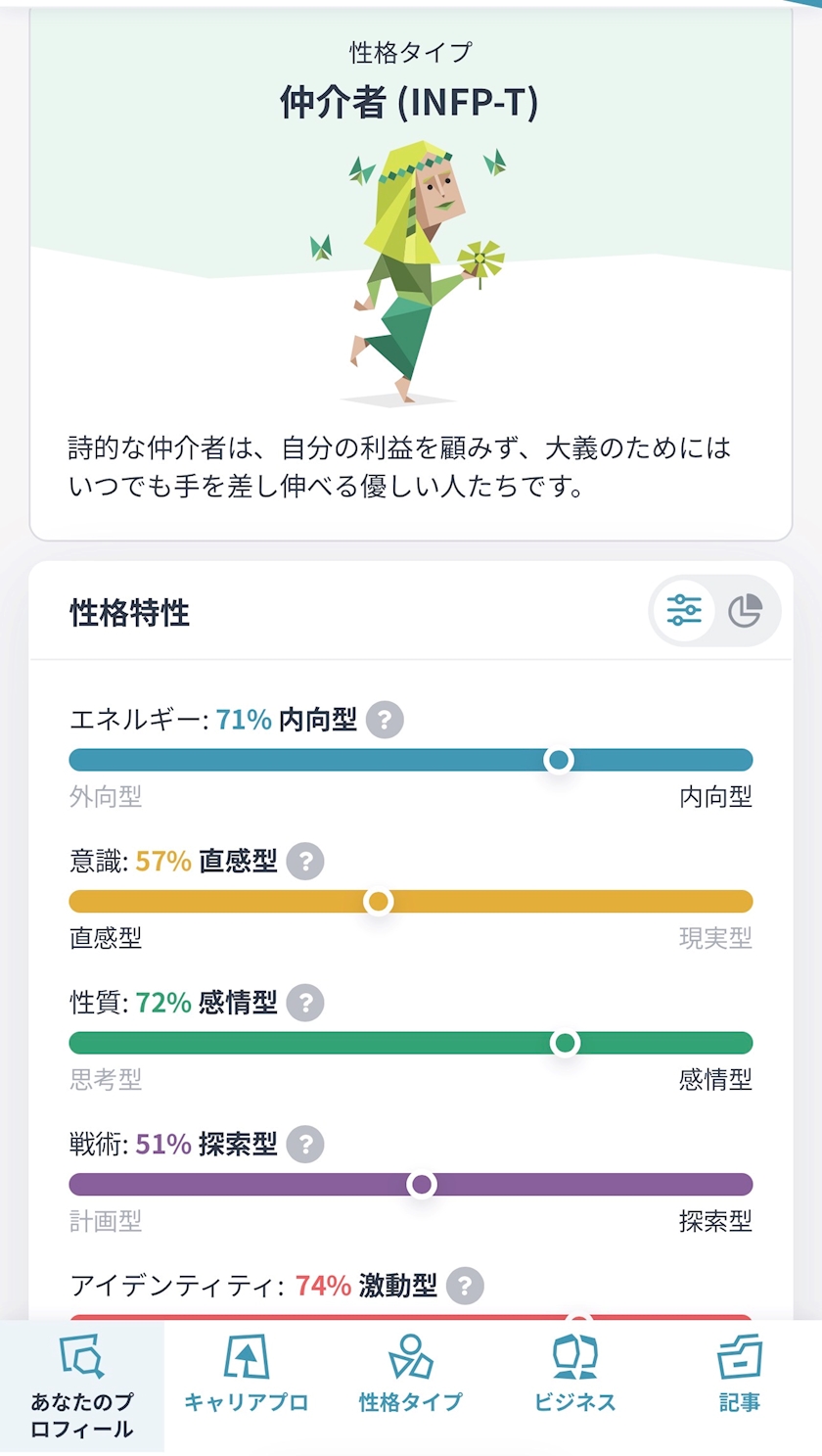Image resolution: width=822 pixels, height=1456 pixels.
Task: Switch to slider bars view toggle
Action: point(684,611)
